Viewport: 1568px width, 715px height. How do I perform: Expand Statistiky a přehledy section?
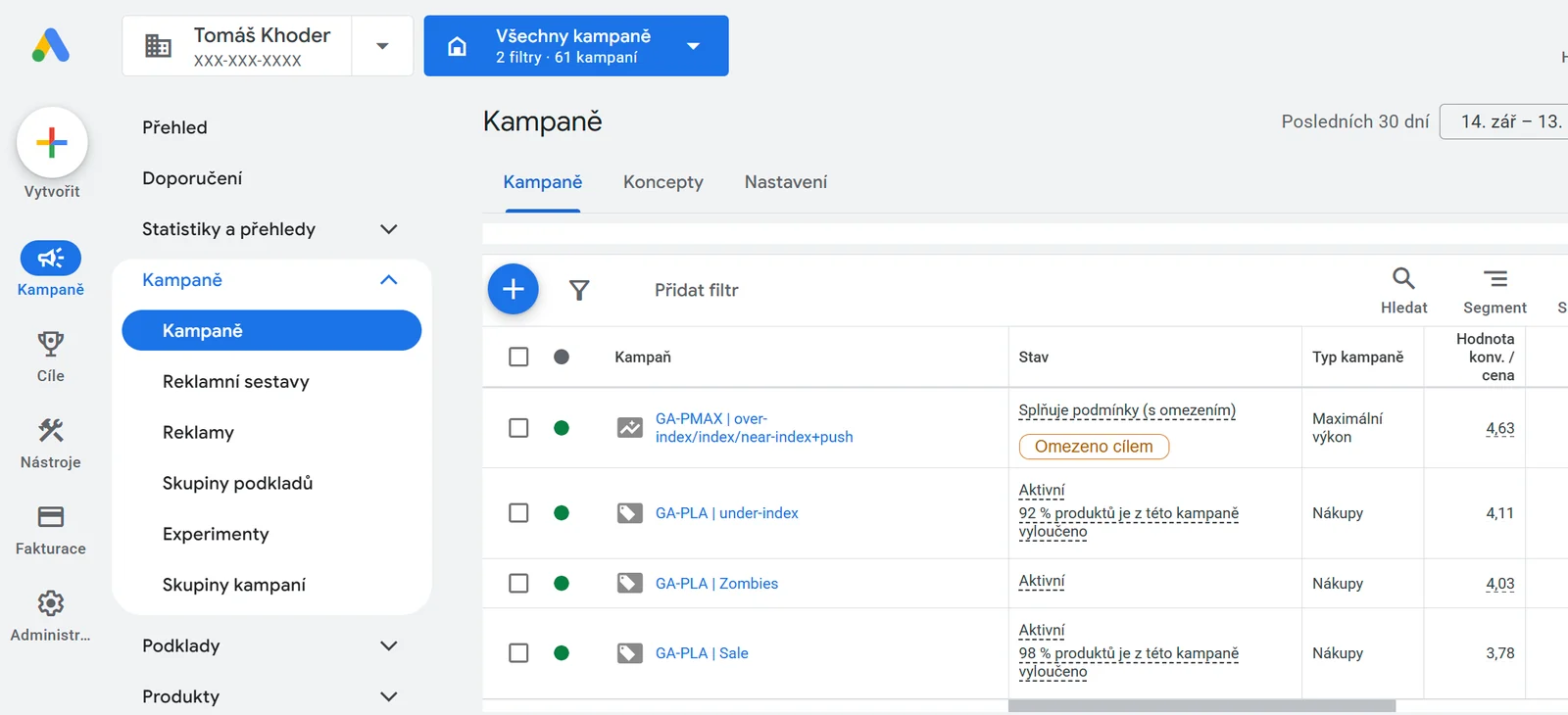[389, 229]
